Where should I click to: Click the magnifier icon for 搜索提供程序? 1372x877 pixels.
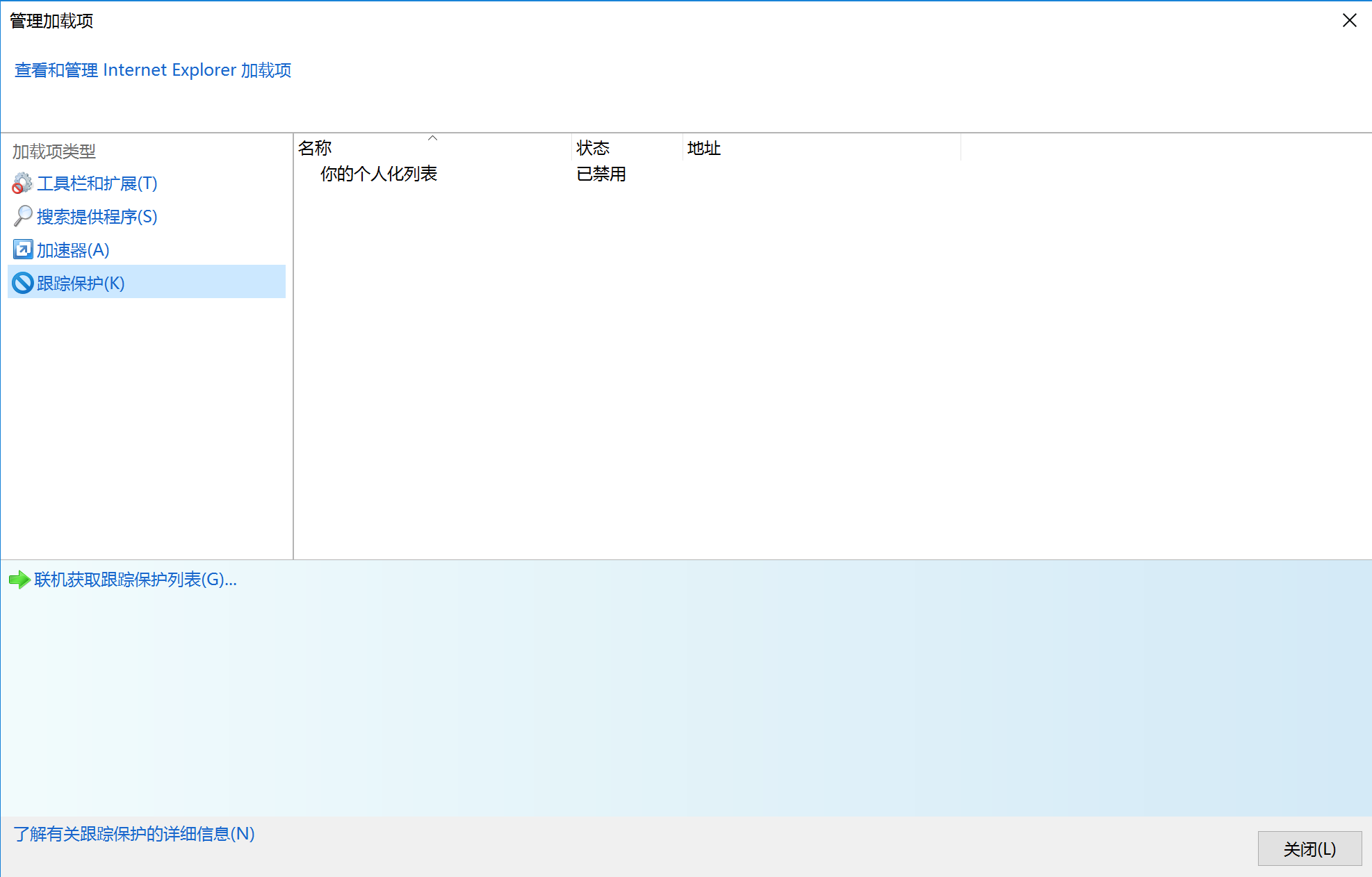22,216
